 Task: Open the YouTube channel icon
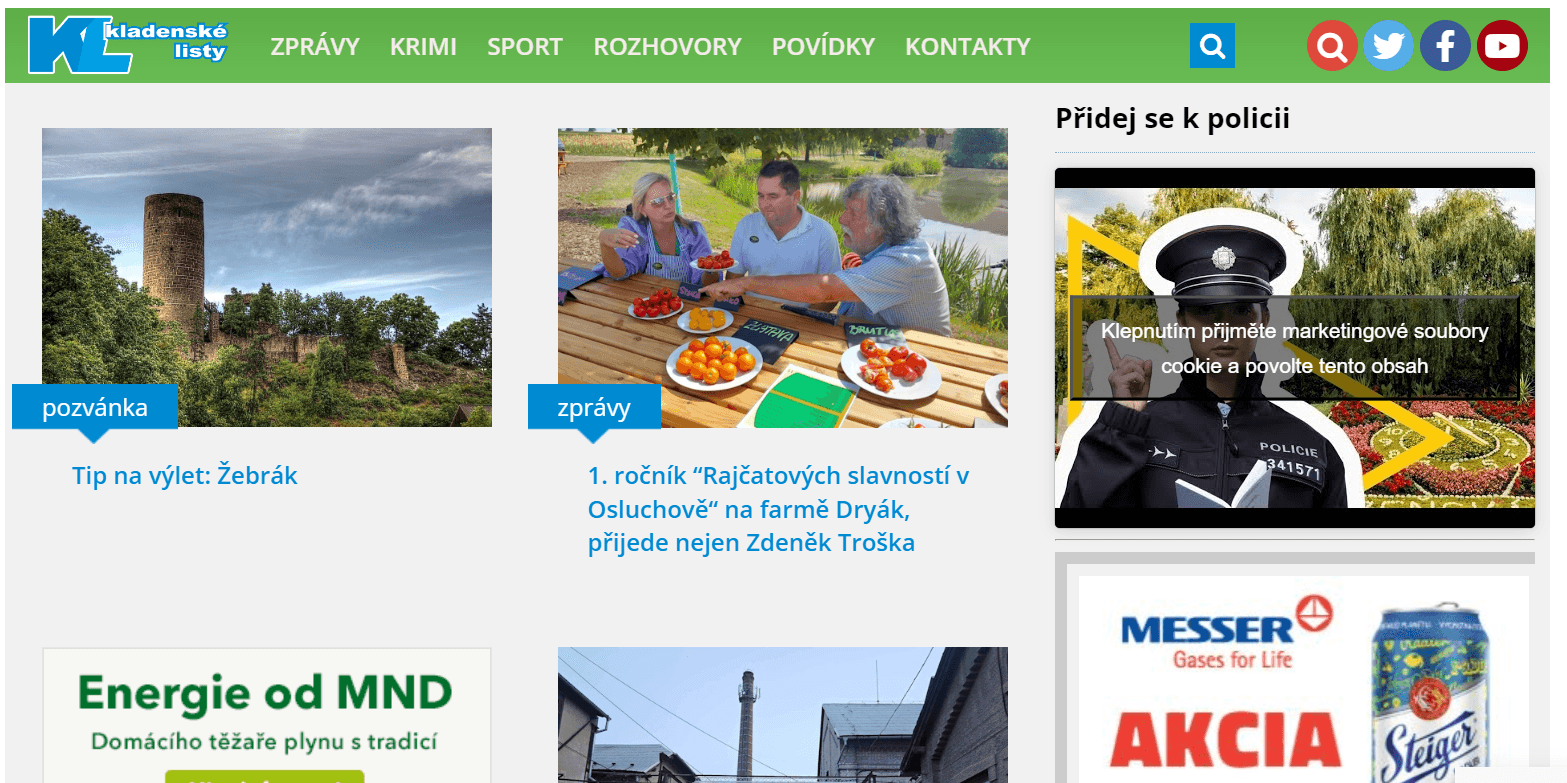(1502, 45)
